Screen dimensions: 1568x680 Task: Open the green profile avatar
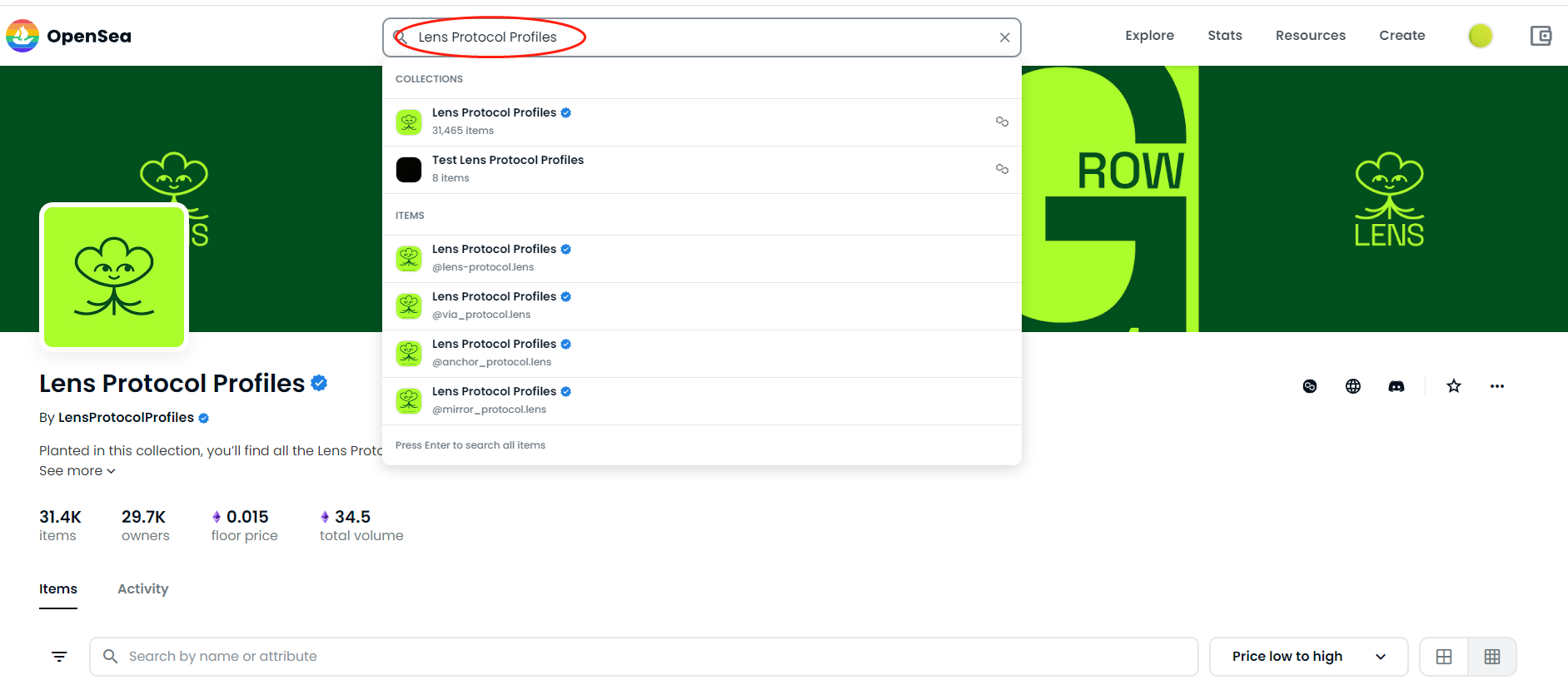coord(1480,36)
